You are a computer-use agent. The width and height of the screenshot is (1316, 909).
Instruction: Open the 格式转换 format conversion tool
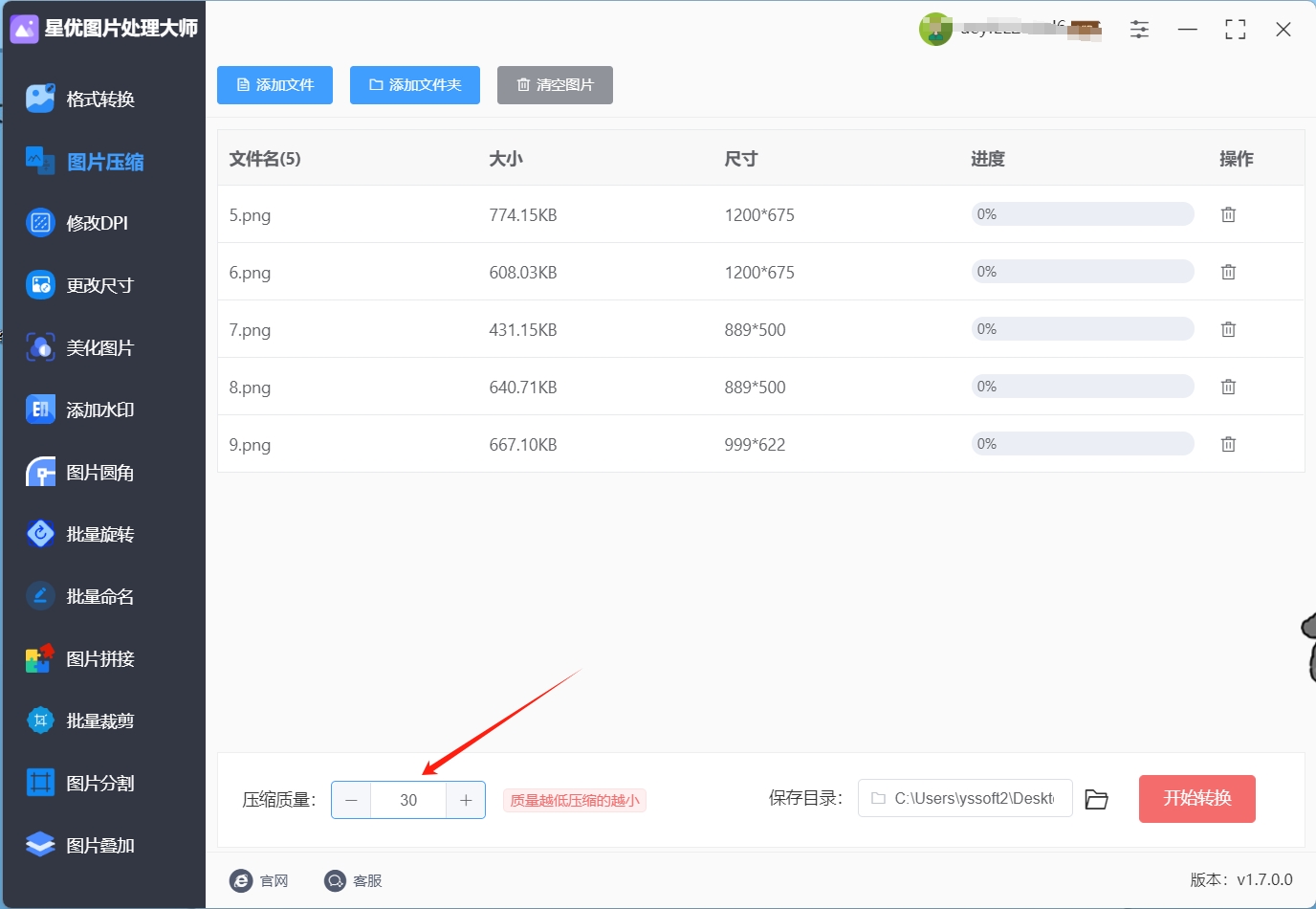tap(81, 99)
